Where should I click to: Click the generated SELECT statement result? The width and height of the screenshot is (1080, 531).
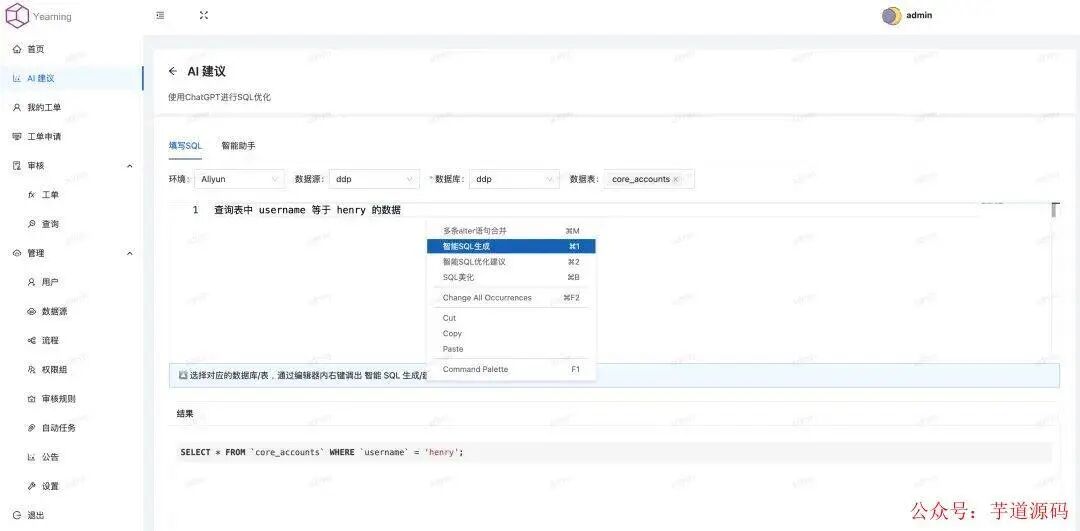tap(322, 452)
